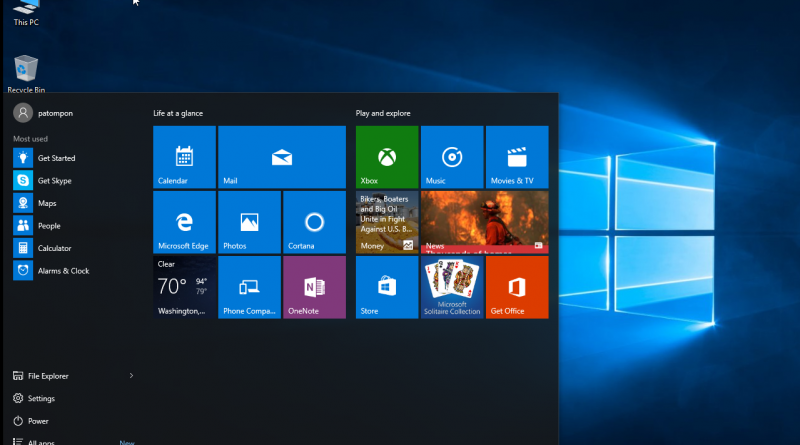This screenshot has height=445, width=800.
Task: Open the Music tile
Action: 452,157
